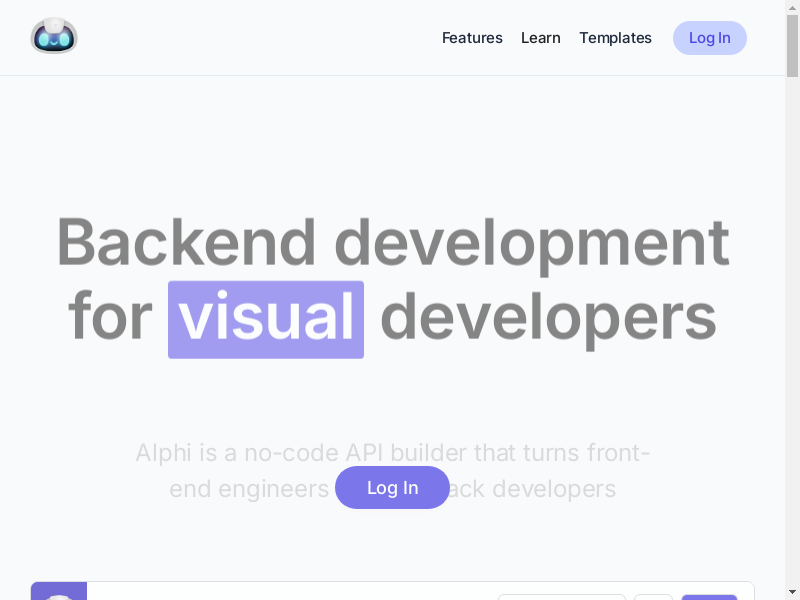Click the highlighted word "visual"
Screen dimensions: 800x600
[x=266, y=319]
